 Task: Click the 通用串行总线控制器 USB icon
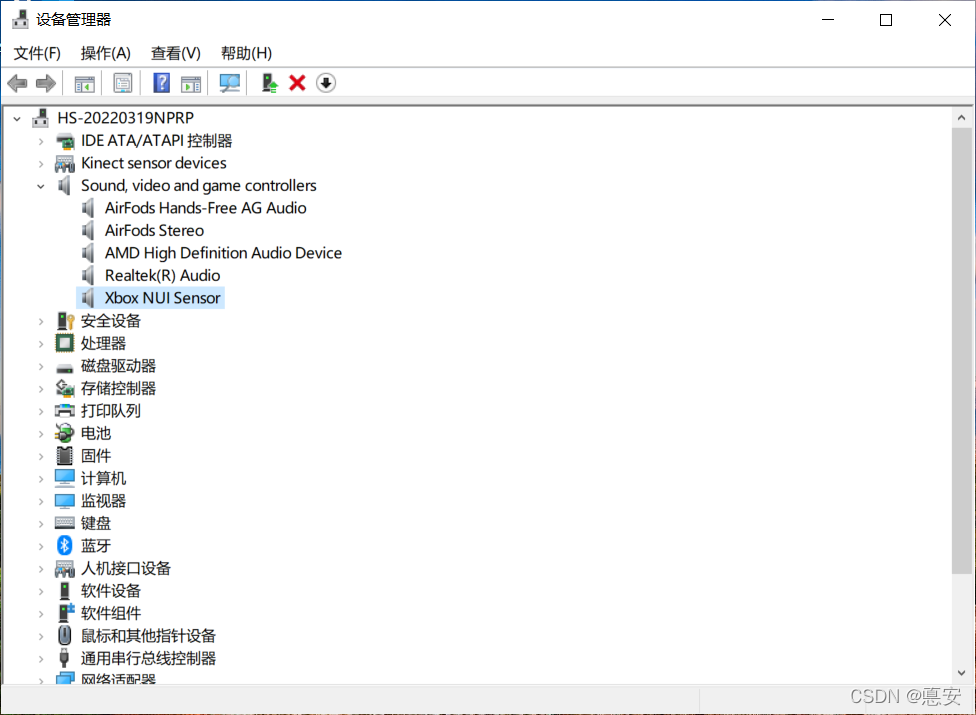pyautogui.click(x=64, y=658)
